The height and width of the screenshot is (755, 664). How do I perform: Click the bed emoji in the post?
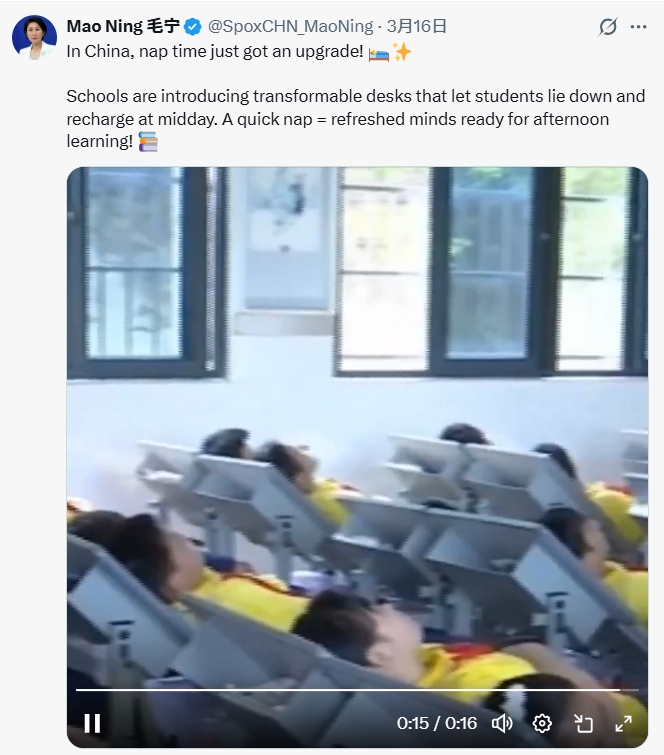click(x=378, y=53)
